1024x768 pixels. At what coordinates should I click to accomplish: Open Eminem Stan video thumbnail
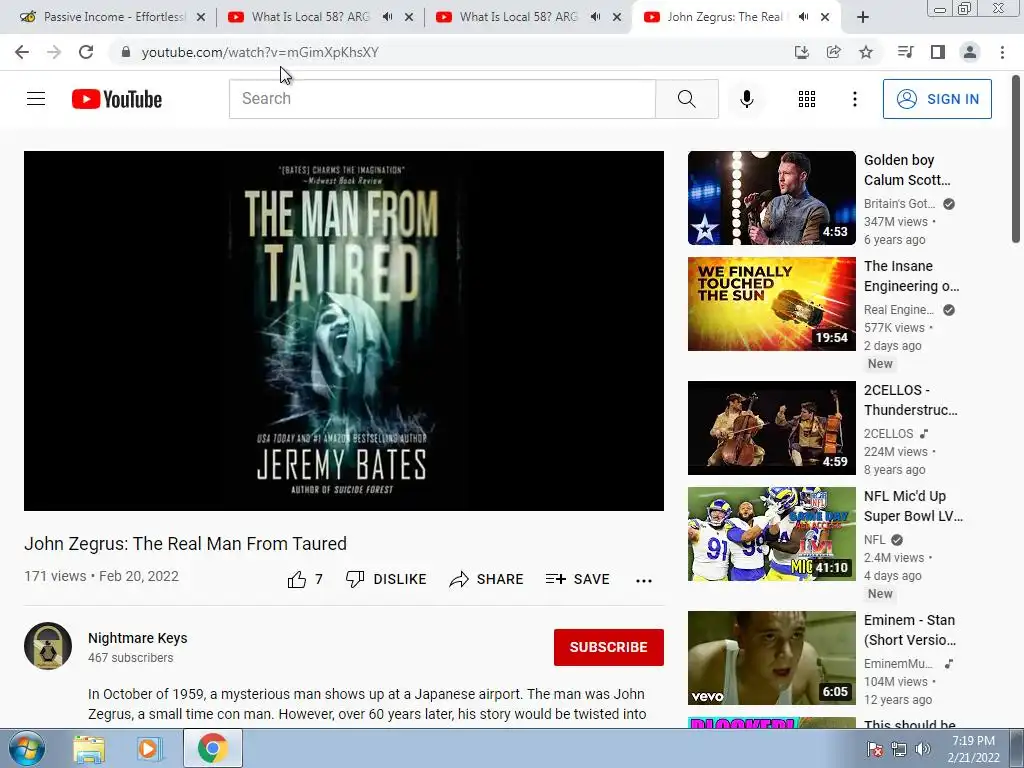pos(771,658)
